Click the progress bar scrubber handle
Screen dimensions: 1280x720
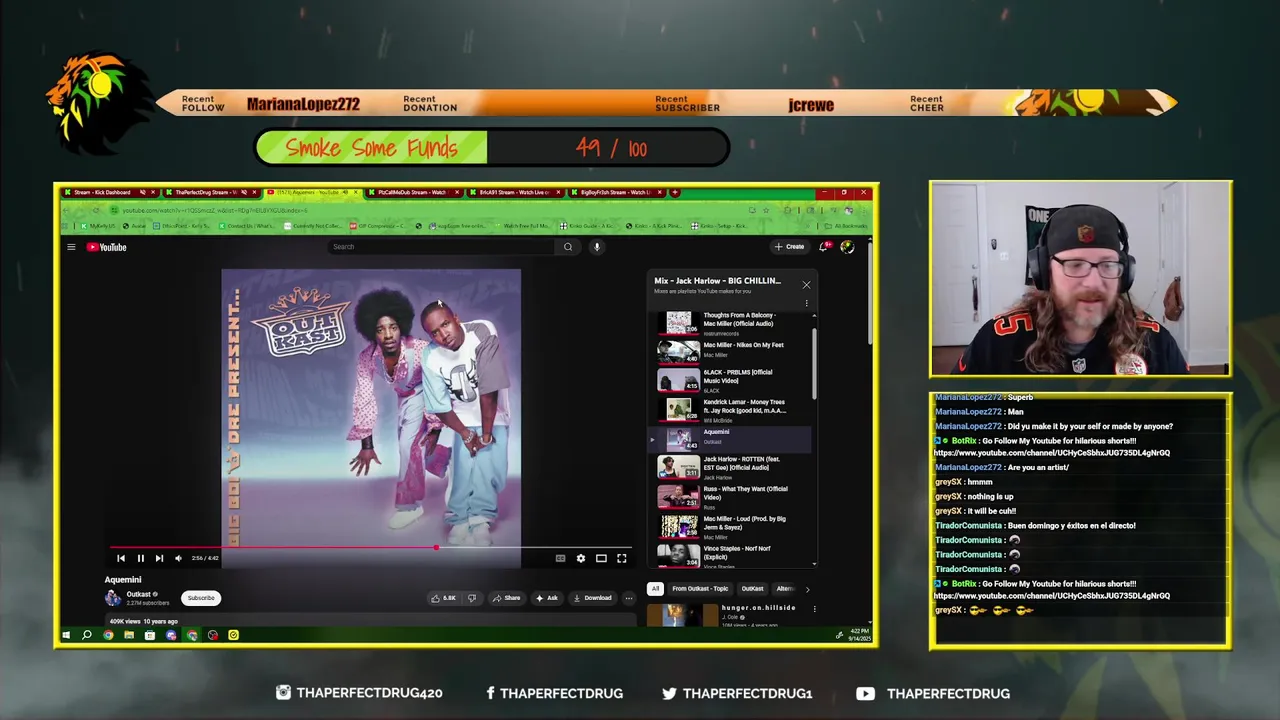(x=436, y=547)
